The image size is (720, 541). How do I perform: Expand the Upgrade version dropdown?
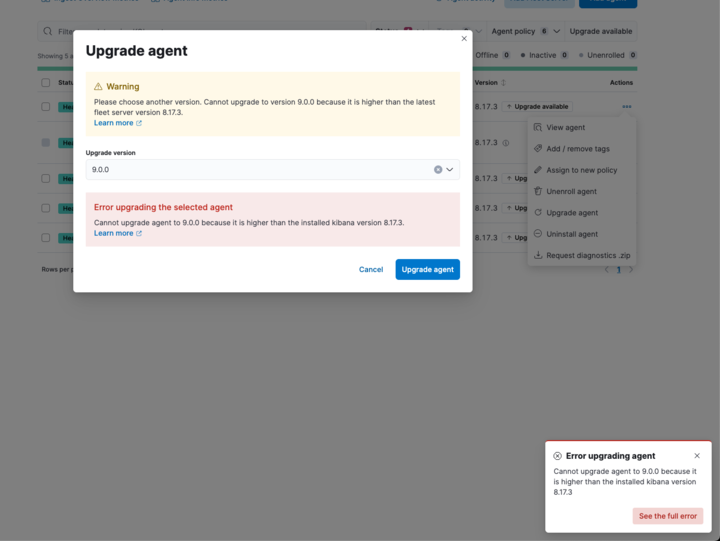pos(450,170)
